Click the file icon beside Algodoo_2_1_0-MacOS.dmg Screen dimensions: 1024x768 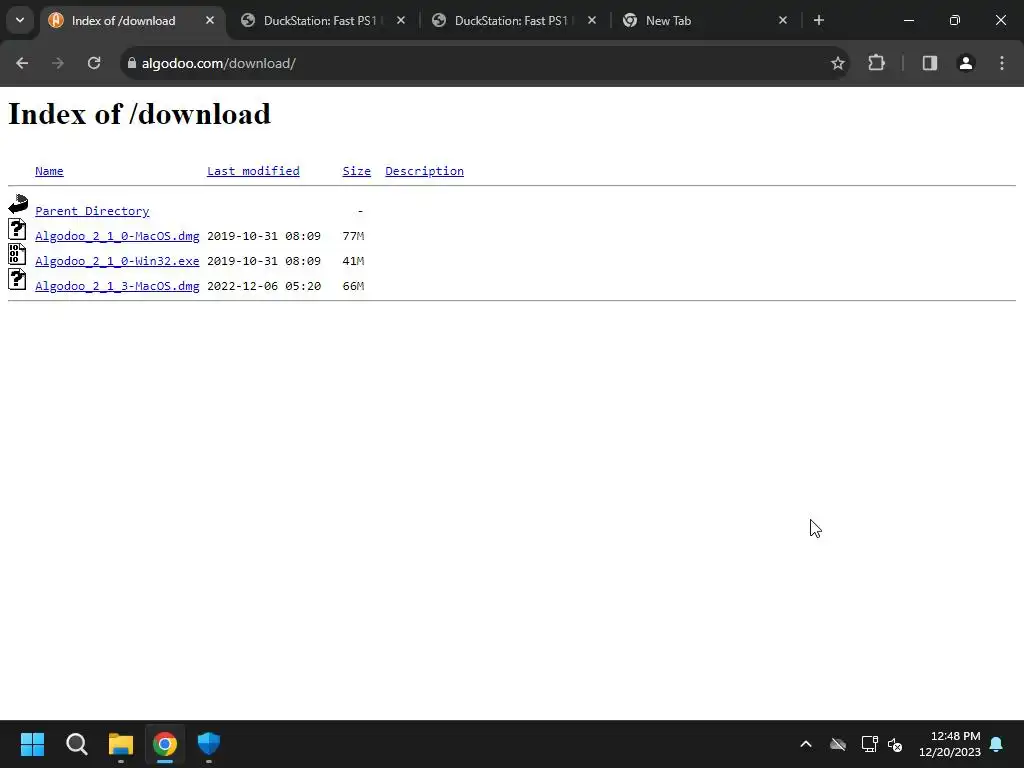18,229
